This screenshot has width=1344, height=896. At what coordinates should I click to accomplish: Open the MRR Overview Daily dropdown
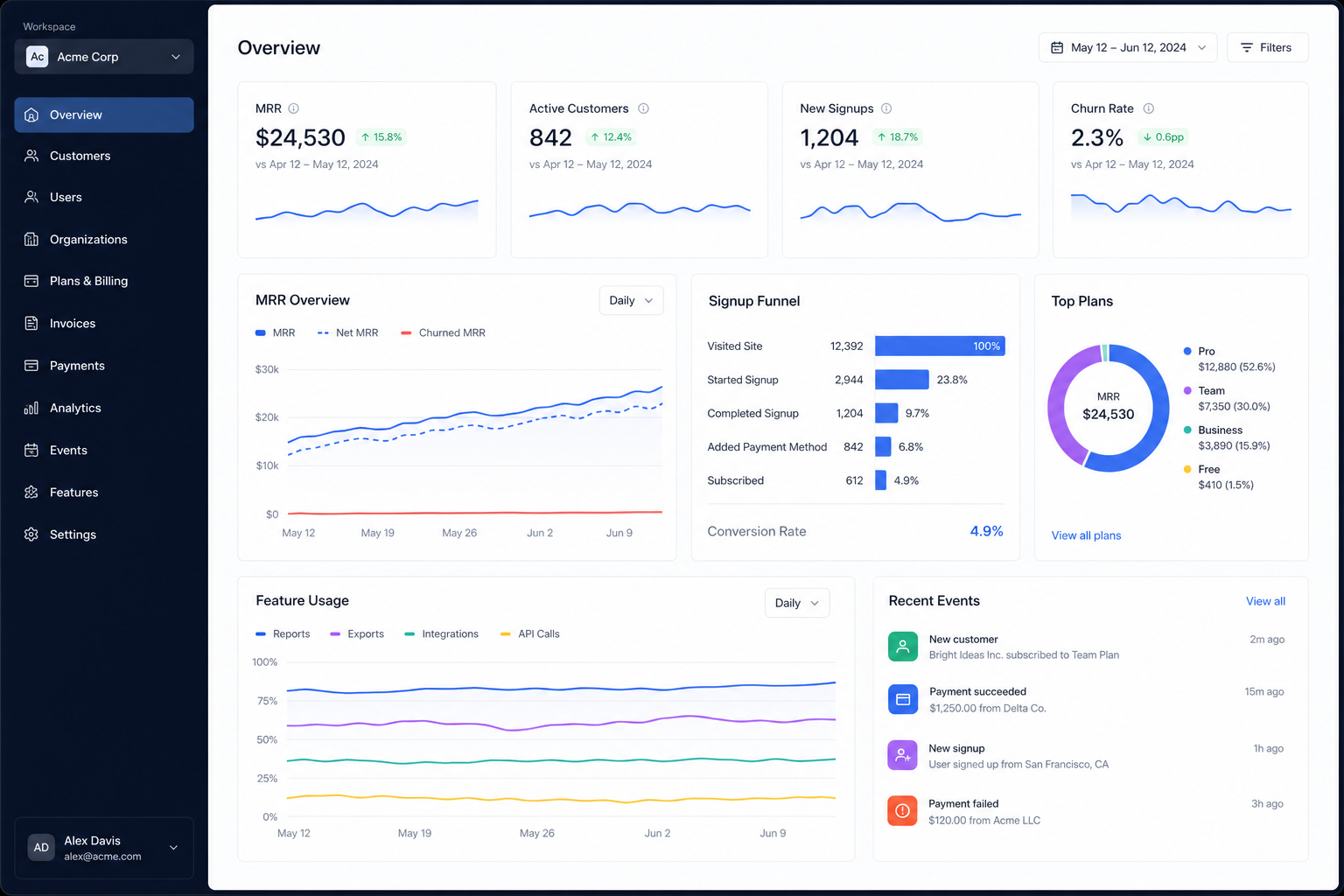[x=631, y=300]
